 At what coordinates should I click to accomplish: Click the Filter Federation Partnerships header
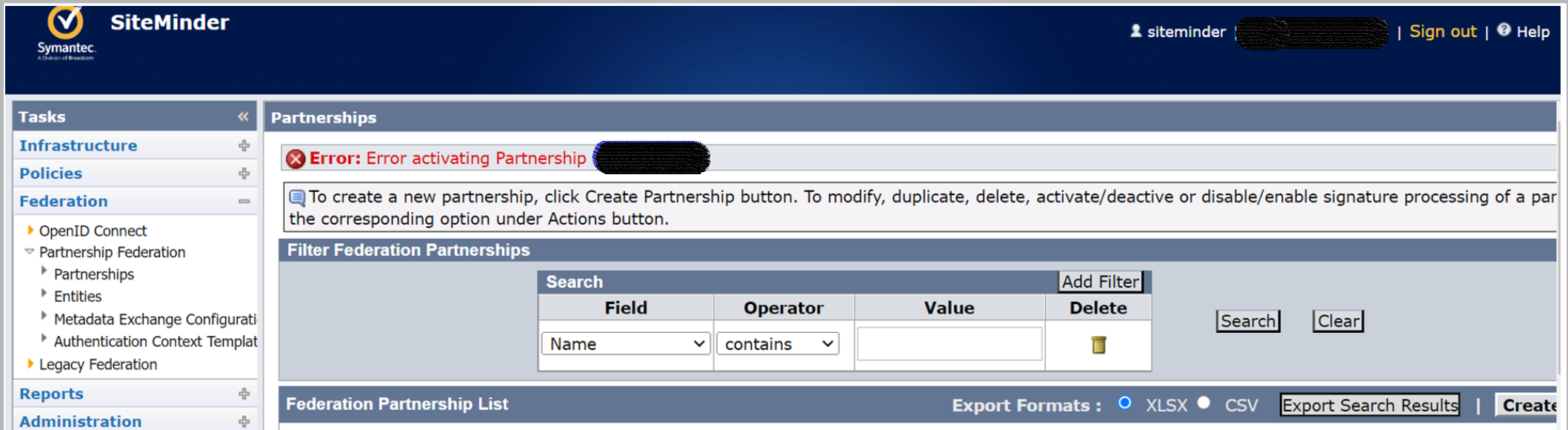click(x=408, y=250)
